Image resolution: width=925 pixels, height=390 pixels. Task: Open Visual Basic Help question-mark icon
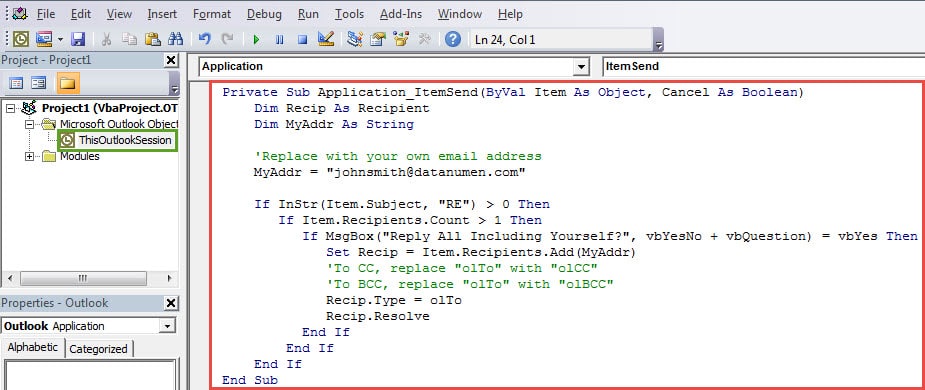(452, 40)
